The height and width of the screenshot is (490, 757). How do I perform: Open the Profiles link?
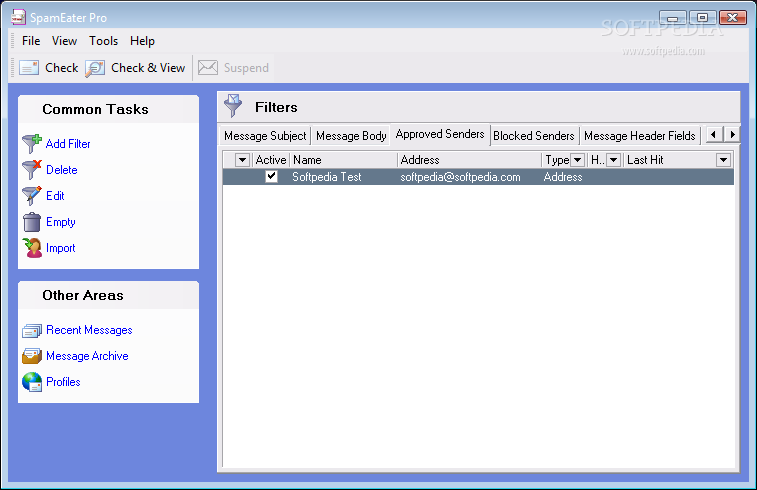[63, 382]
